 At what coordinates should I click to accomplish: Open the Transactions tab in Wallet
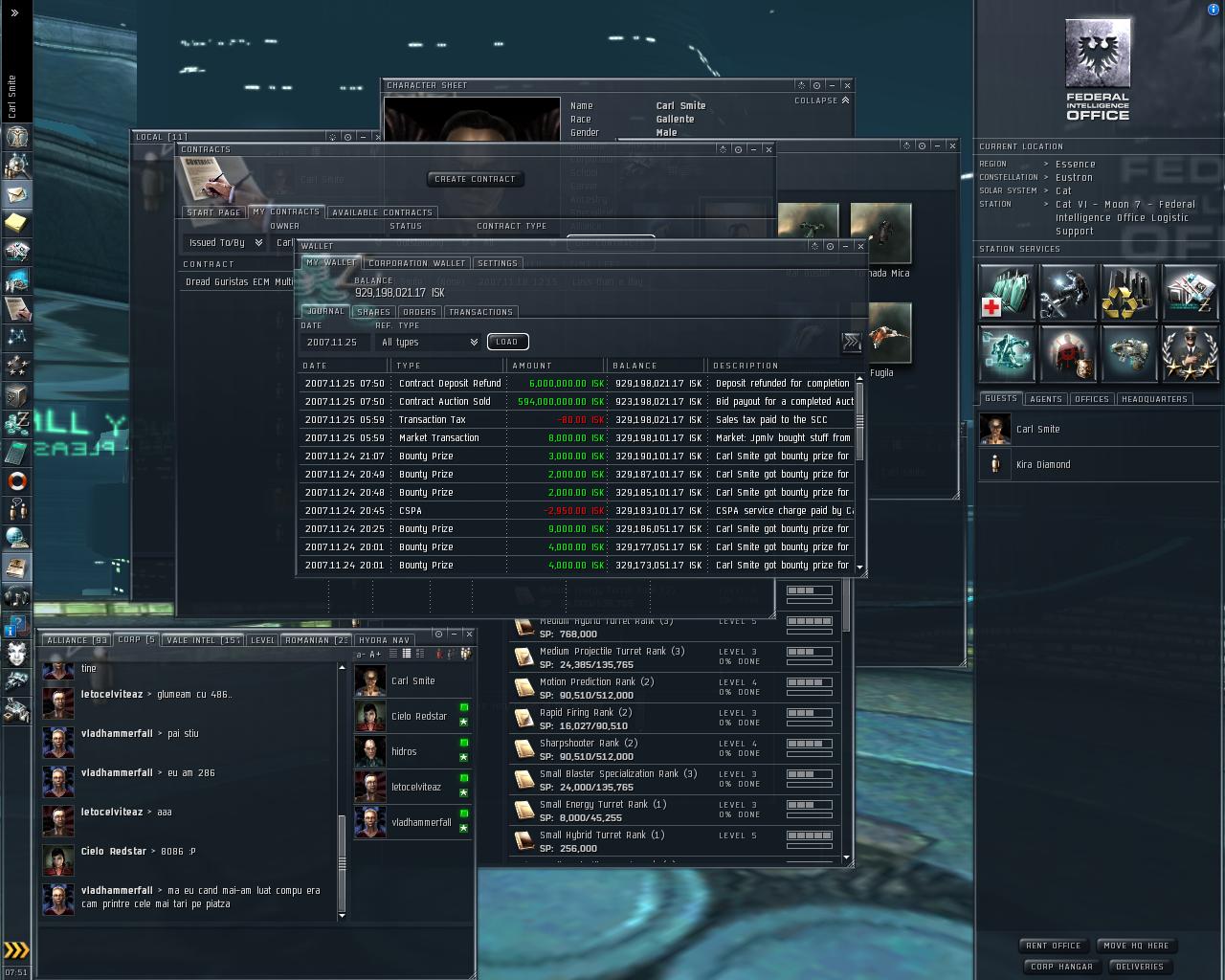pyautogui.click(x=480, y=312)
